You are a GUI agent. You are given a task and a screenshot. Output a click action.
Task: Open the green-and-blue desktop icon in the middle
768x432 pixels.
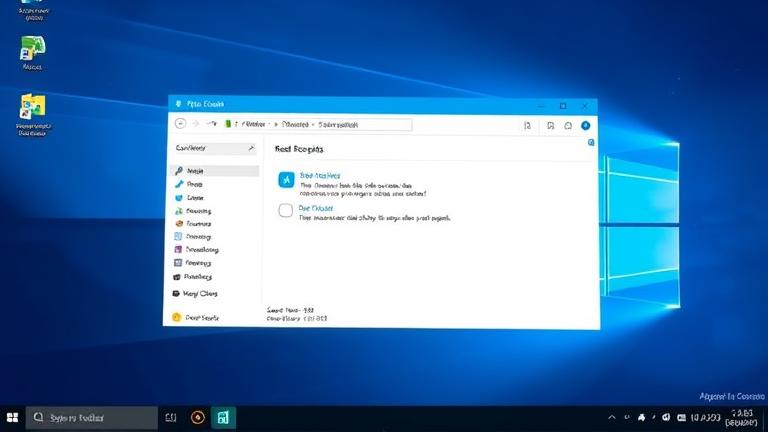click(x=33, y=53)
